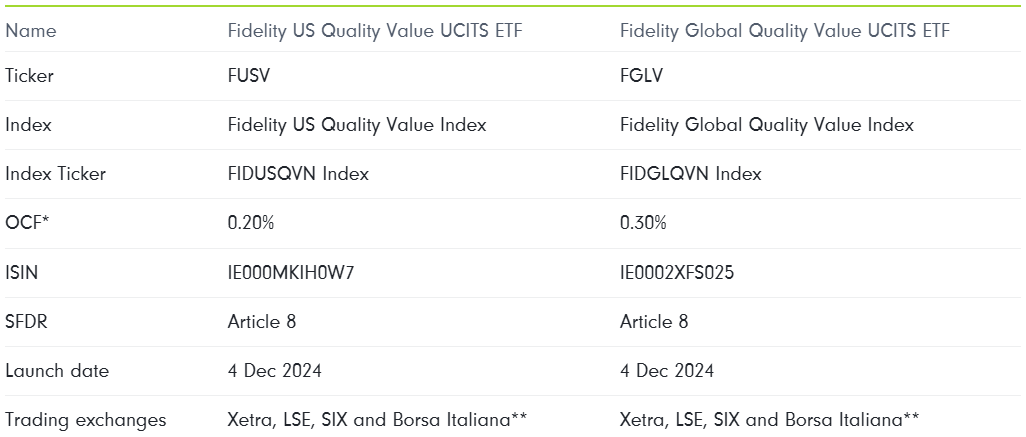Image resolution: width=1026 pixels, height=437 pixels.
Task: Click the Trading exchanges row label
Action: 86,420
